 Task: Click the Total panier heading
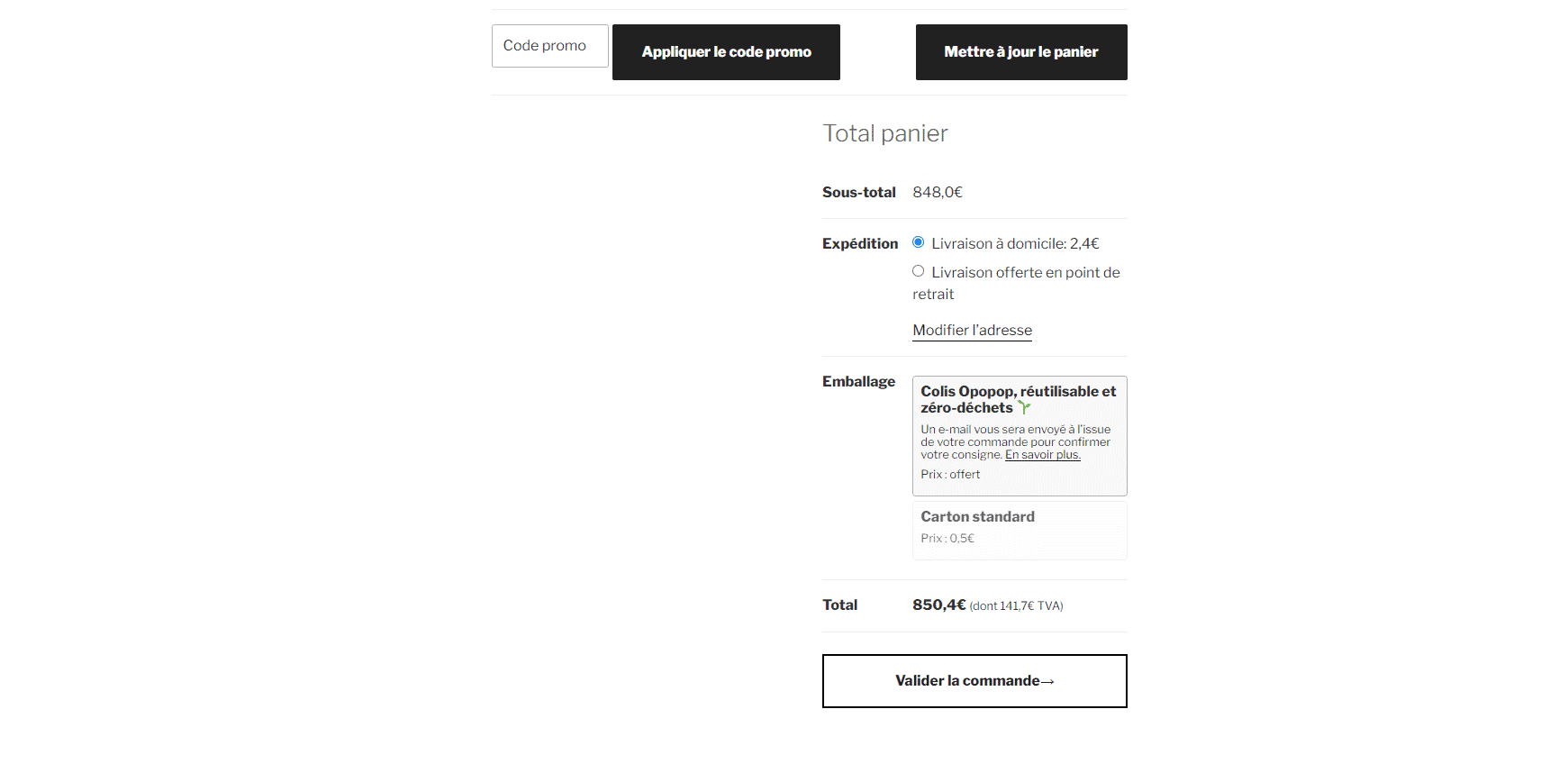coord(884,133)
